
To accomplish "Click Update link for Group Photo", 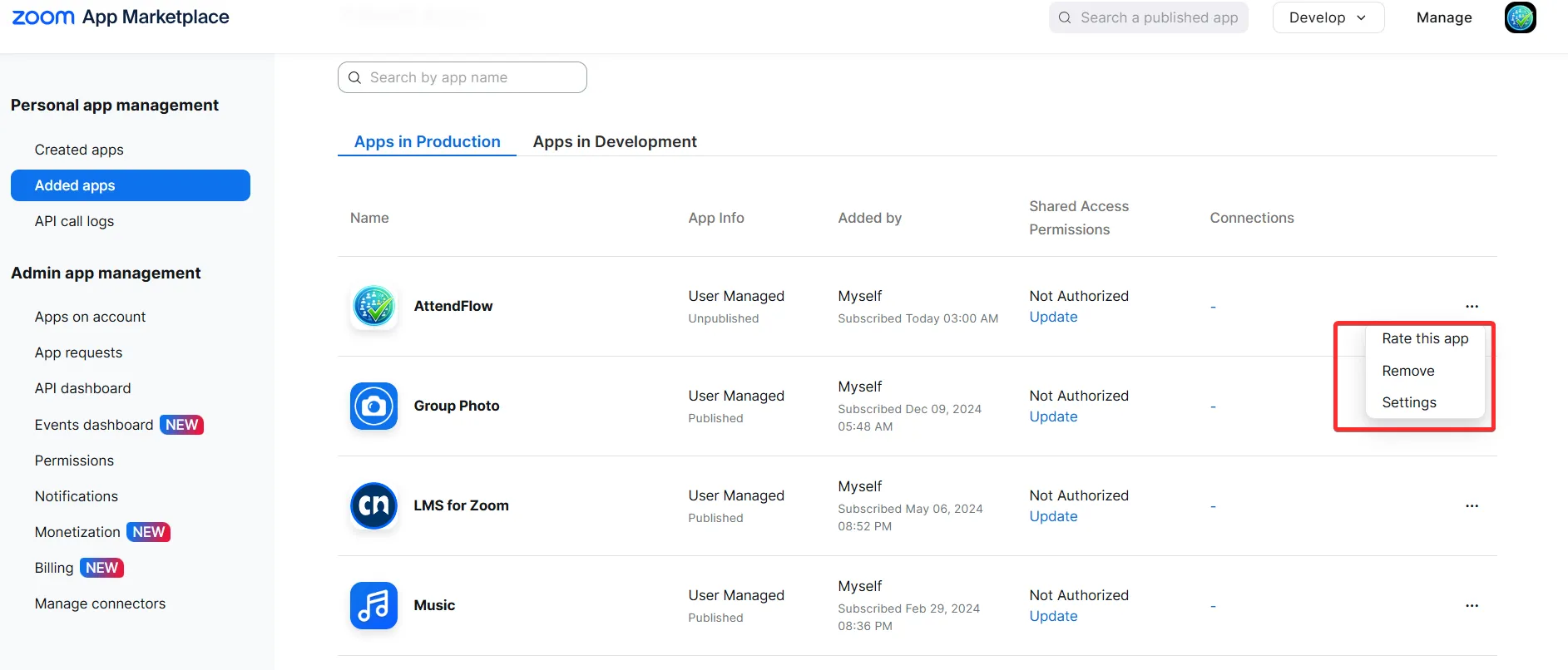I will [1053, 416].
